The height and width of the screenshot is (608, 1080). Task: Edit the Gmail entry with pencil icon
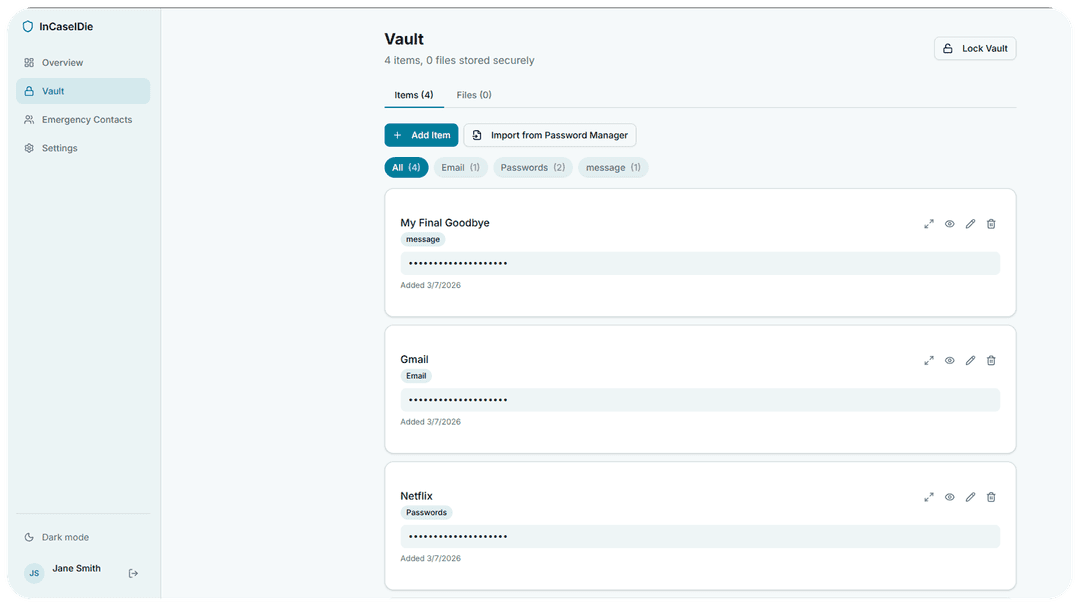(970, 360)
